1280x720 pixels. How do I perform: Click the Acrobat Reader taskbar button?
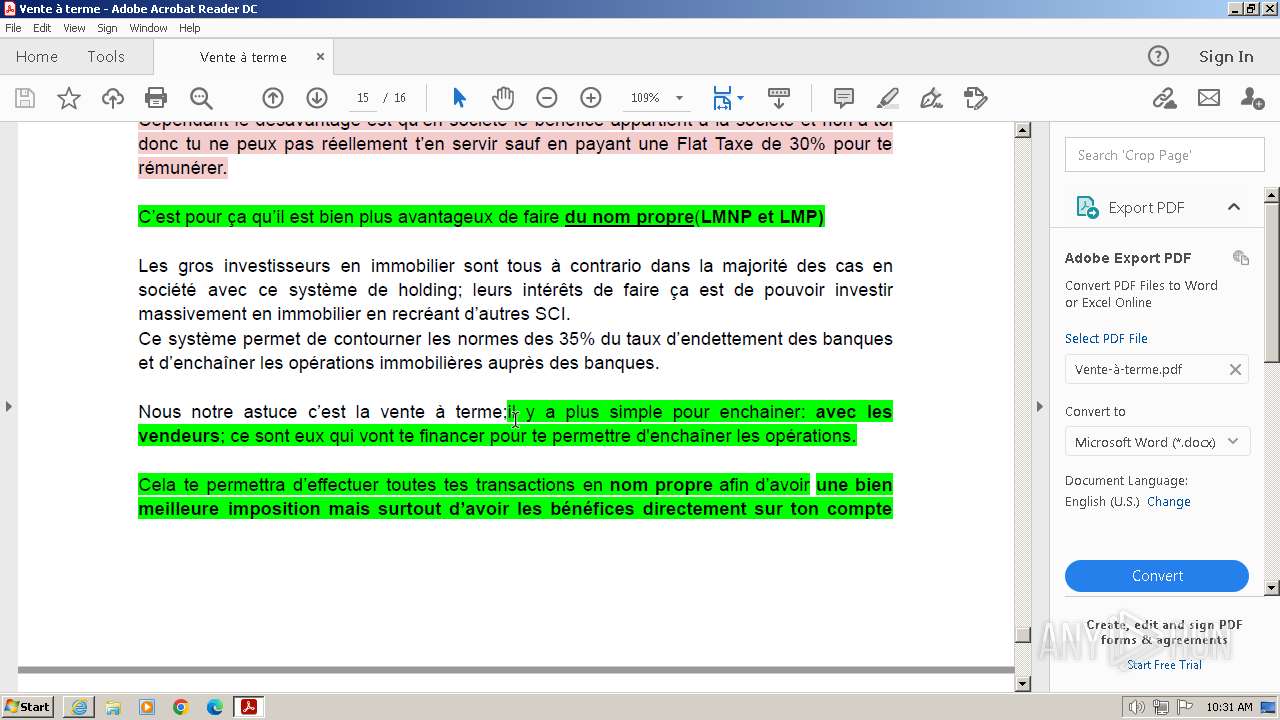click(x=249, y=707)
